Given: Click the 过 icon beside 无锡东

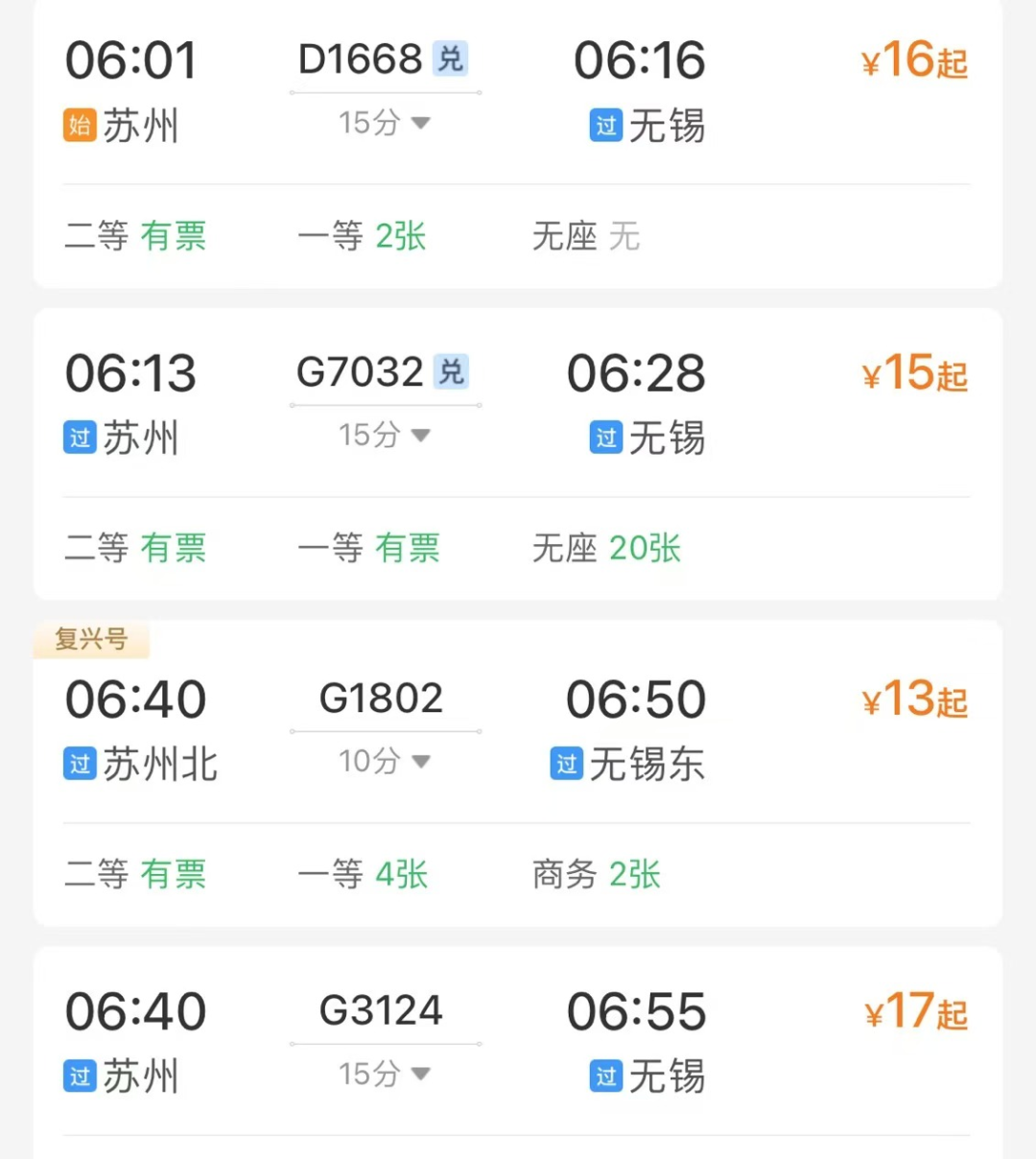Looking at the screenshot, I should tap(566, 764).
